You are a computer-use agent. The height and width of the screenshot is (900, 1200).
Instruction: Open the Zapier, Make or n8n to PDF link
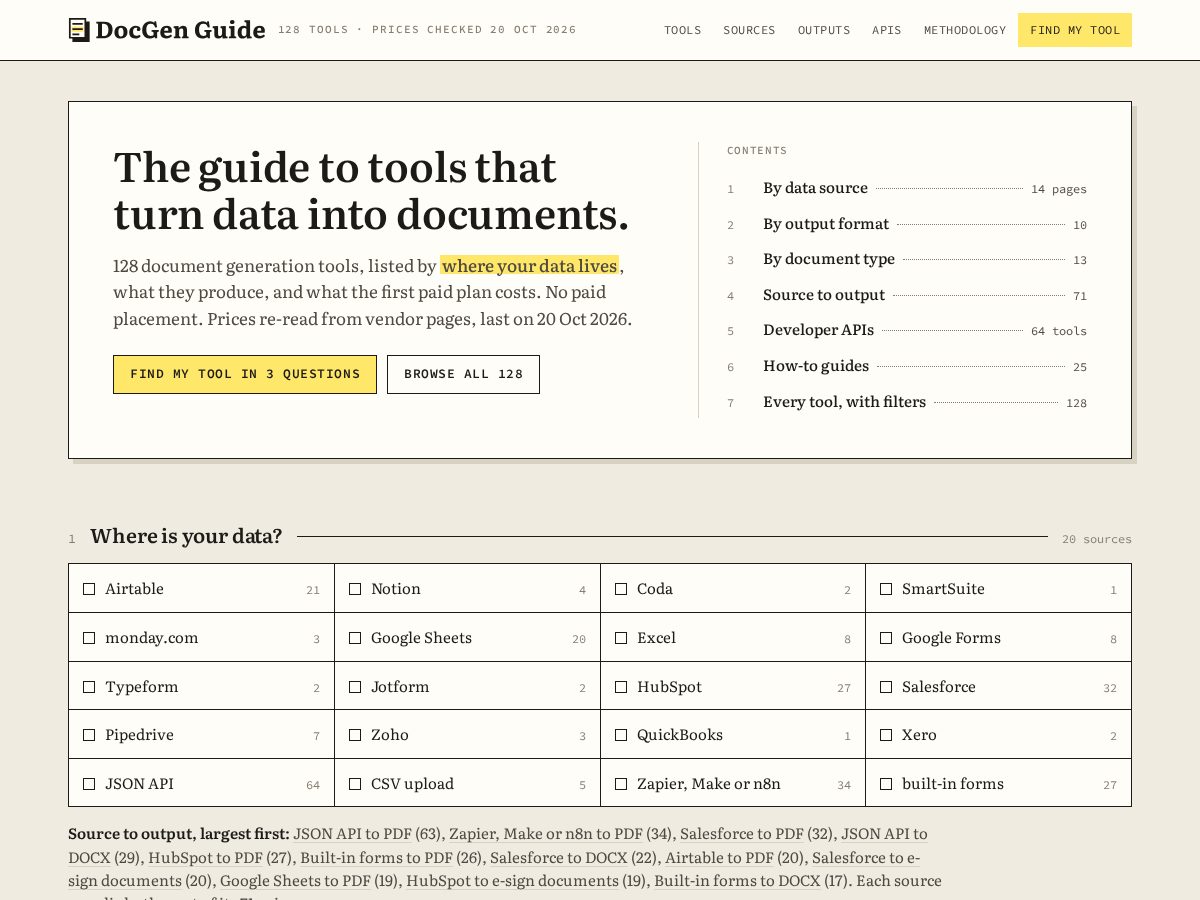pyautogui.click(x=546, y=834)
